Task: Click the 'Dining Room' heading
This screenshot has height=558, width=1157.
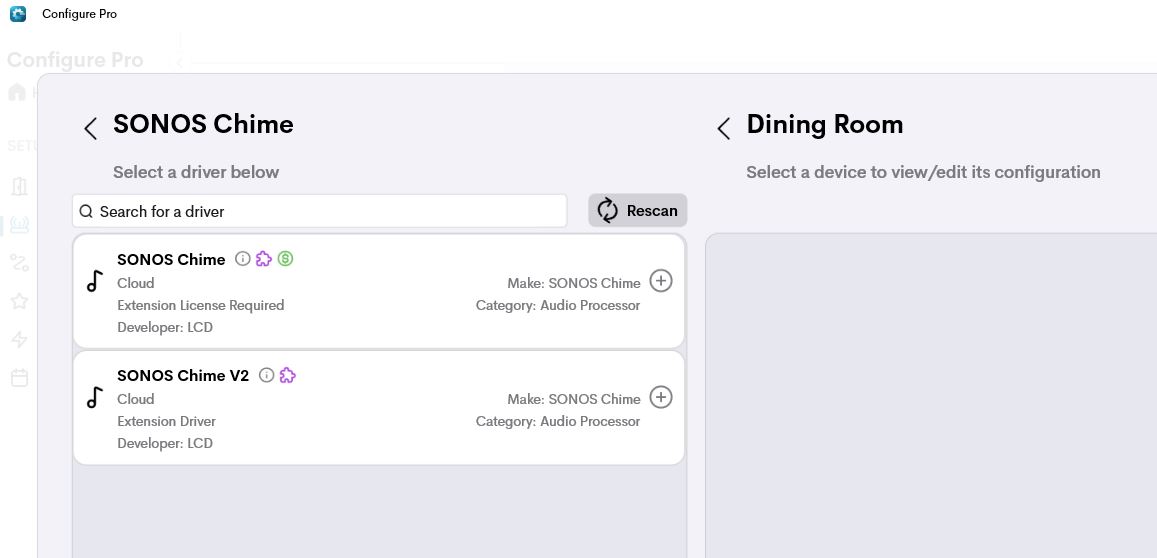Action: coord(825,124)
